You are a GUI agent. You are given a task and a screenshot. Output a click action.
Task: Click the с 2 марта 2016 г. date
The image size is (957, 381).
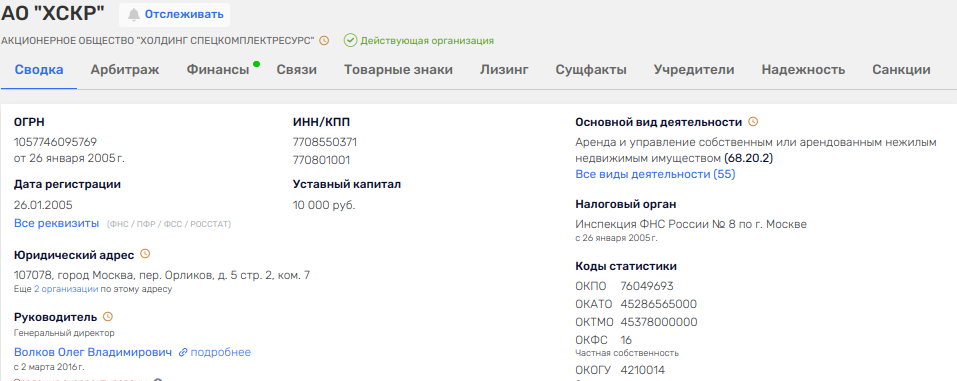click(49, 367)
